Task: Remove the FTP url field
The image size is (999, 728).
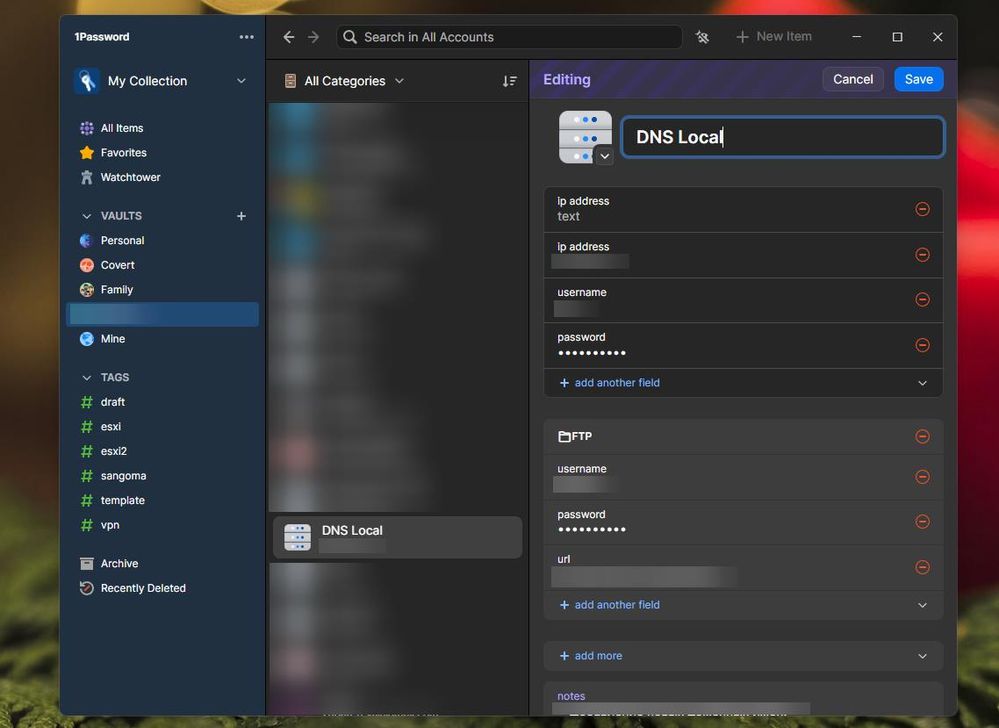Action: [922, 567]
